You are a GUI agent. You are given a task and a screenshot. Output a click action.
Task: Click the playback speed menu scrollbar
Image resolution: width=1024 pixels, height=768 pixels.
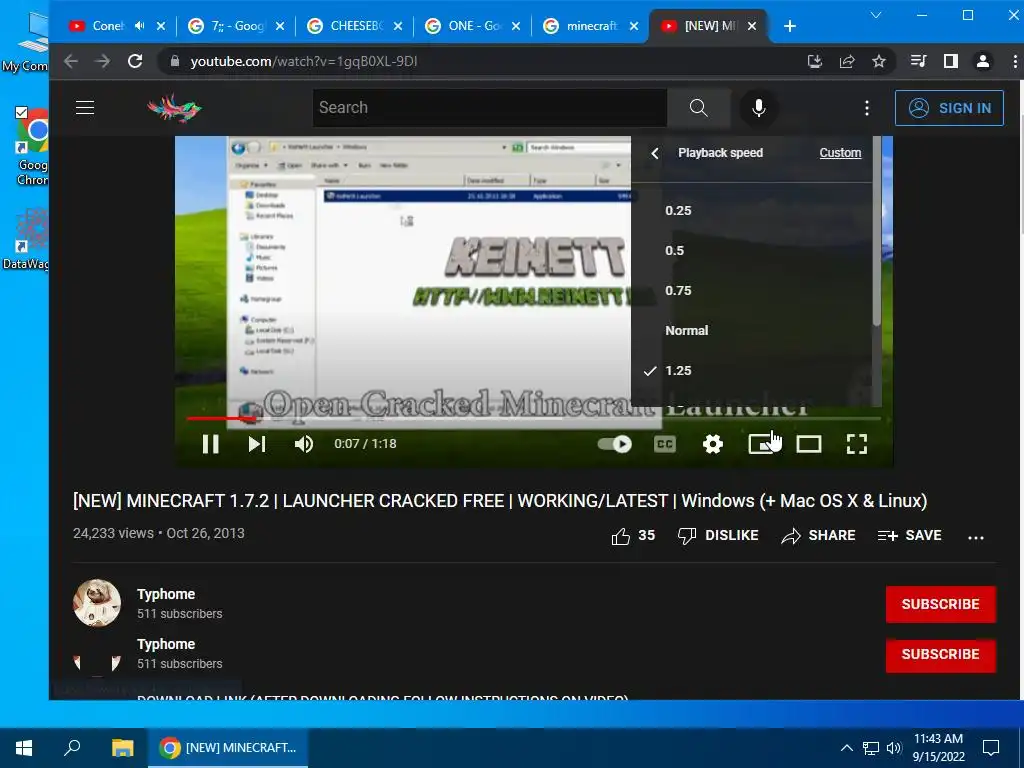[876, 231]
